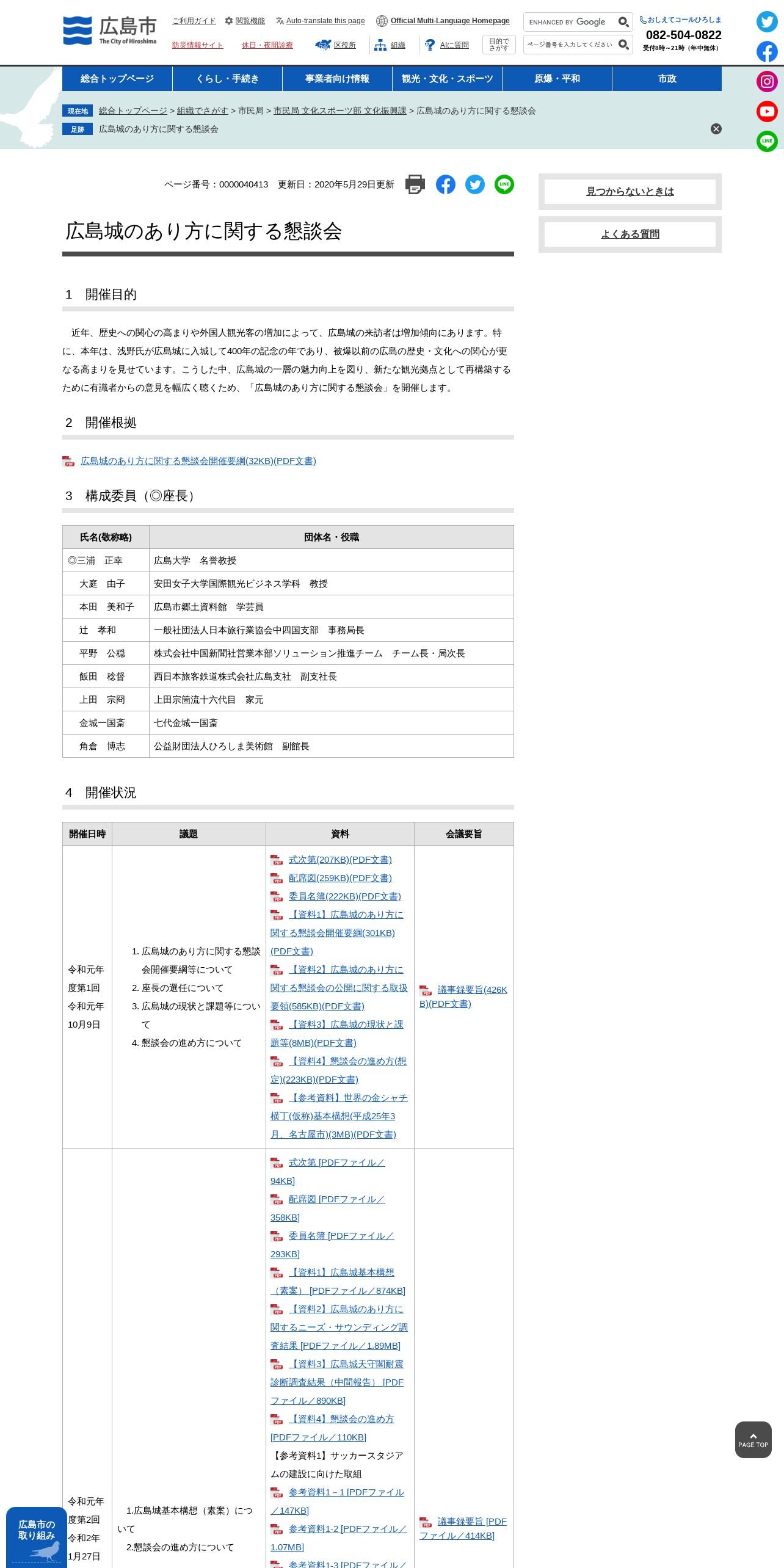This screenshot has height=1568, width=784.
Task: Click the Google search input field
Action: [x=570, y=22]
